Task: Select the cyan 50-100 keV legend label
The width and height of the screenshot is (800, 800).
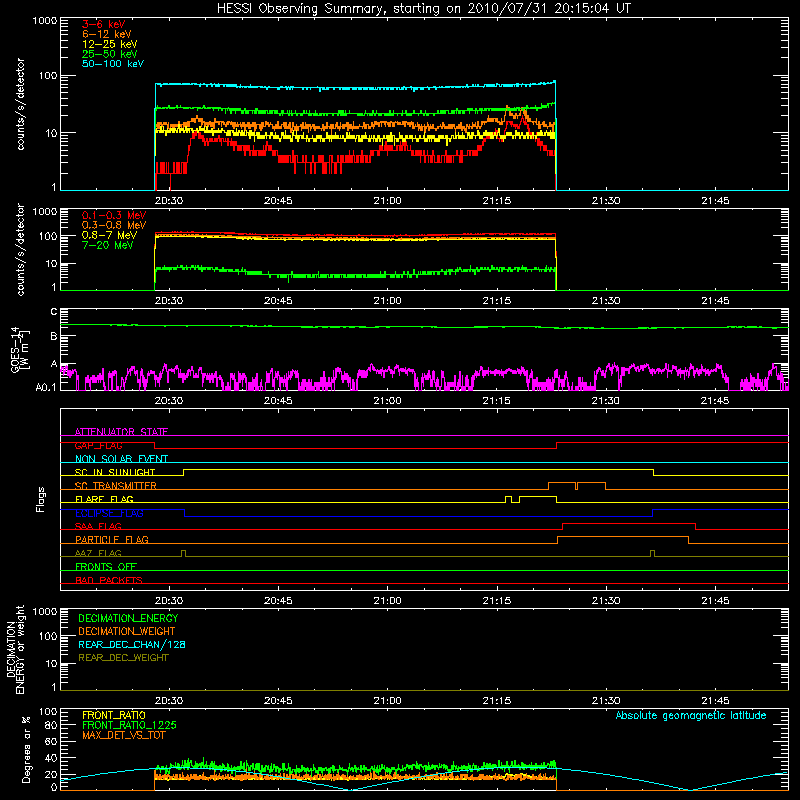Action: pos(113,64)
